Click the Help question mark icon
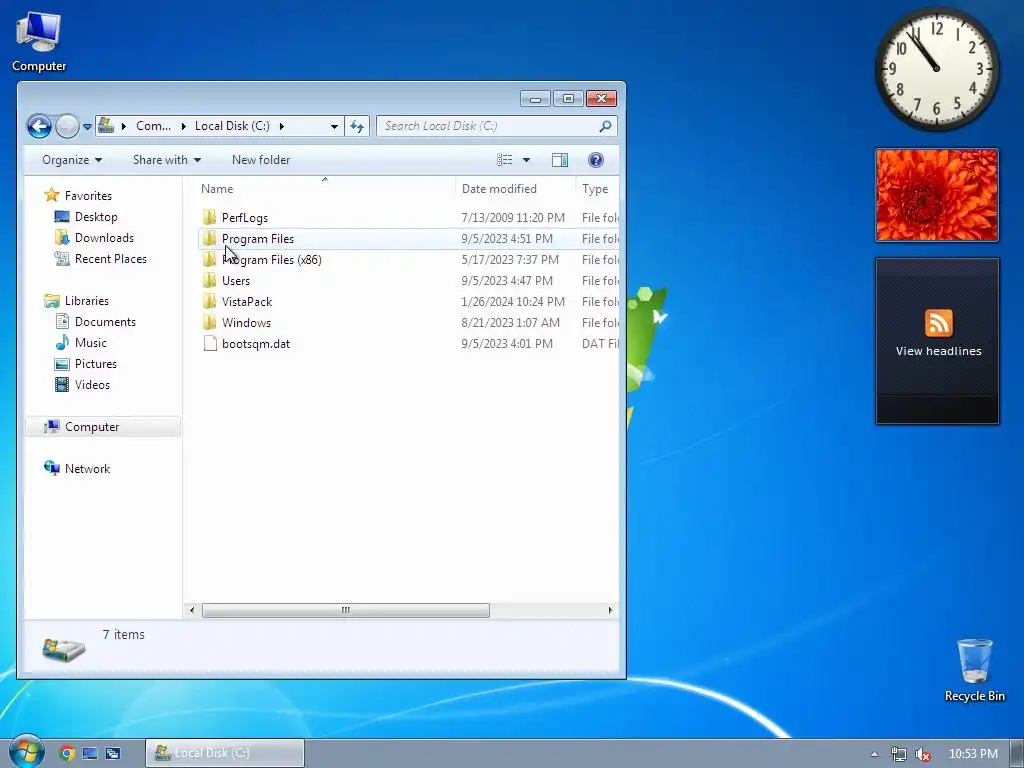The height and width of the screenshot is (768, 1024). click(596, 160)
